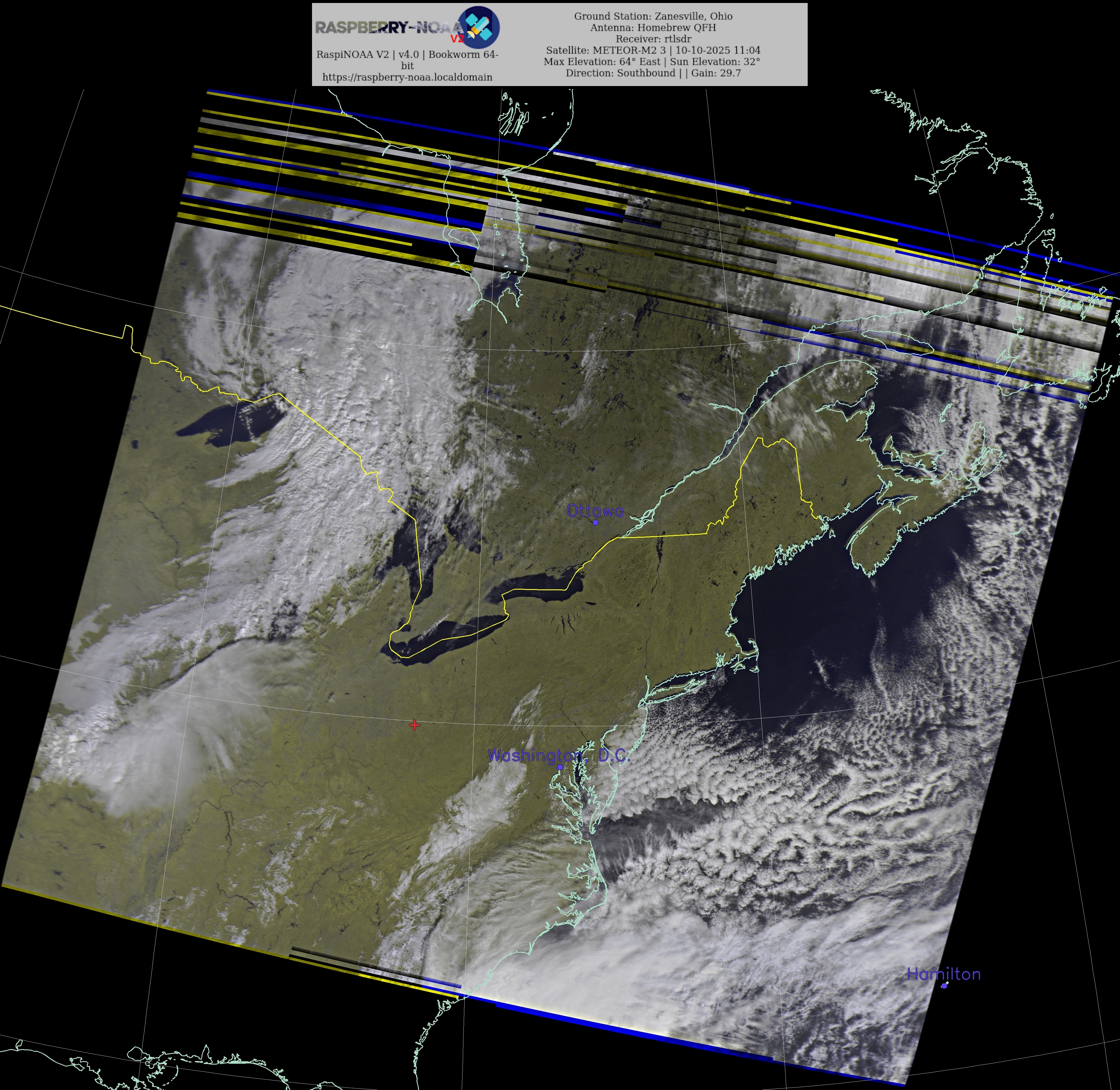The image size is (1120, 1090).
Task: Click the blue dot marking Washington, D.C.
Action: click(560, 766)
